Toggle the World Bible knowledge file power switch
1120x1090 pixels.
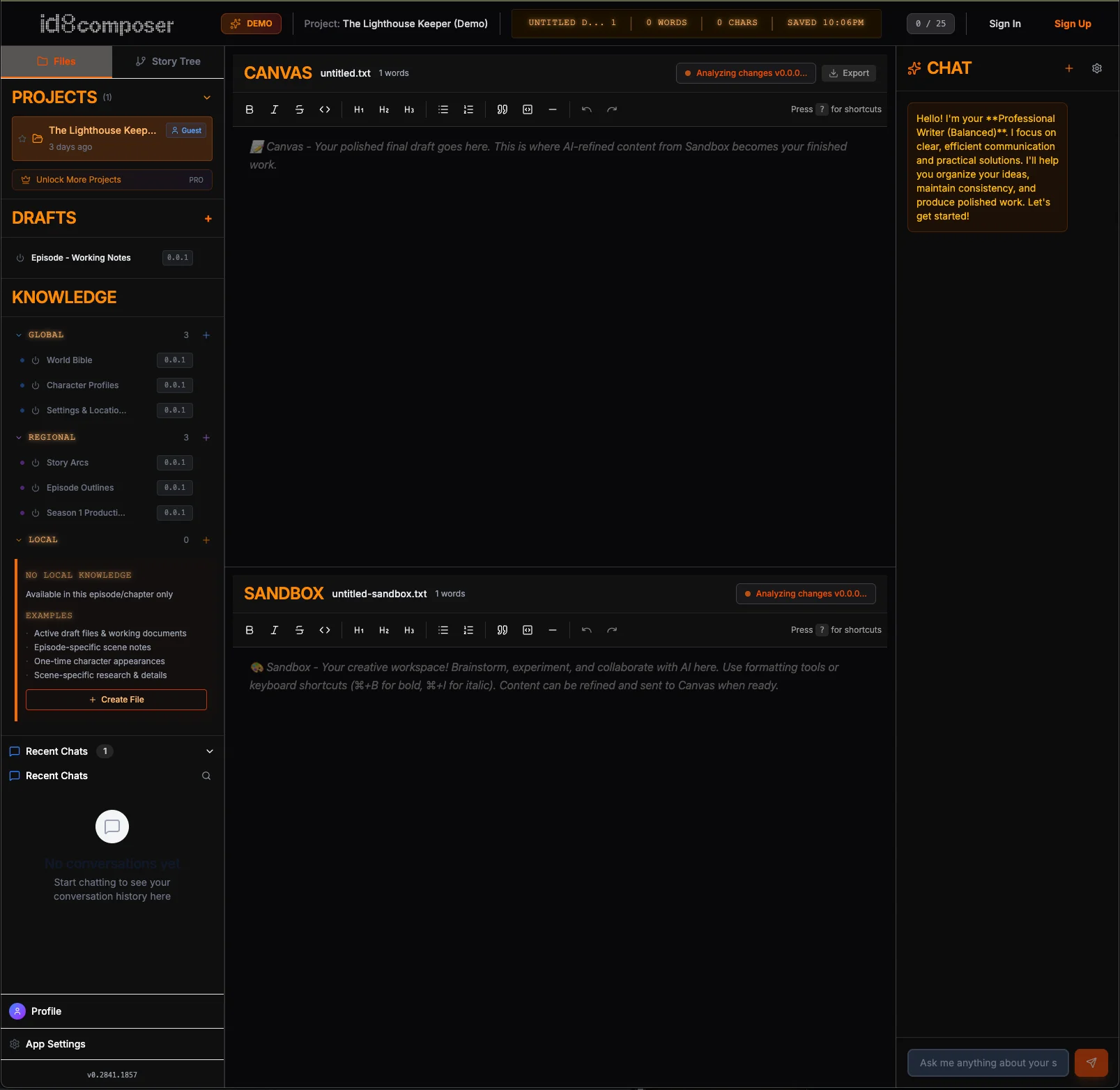[35, 360]
